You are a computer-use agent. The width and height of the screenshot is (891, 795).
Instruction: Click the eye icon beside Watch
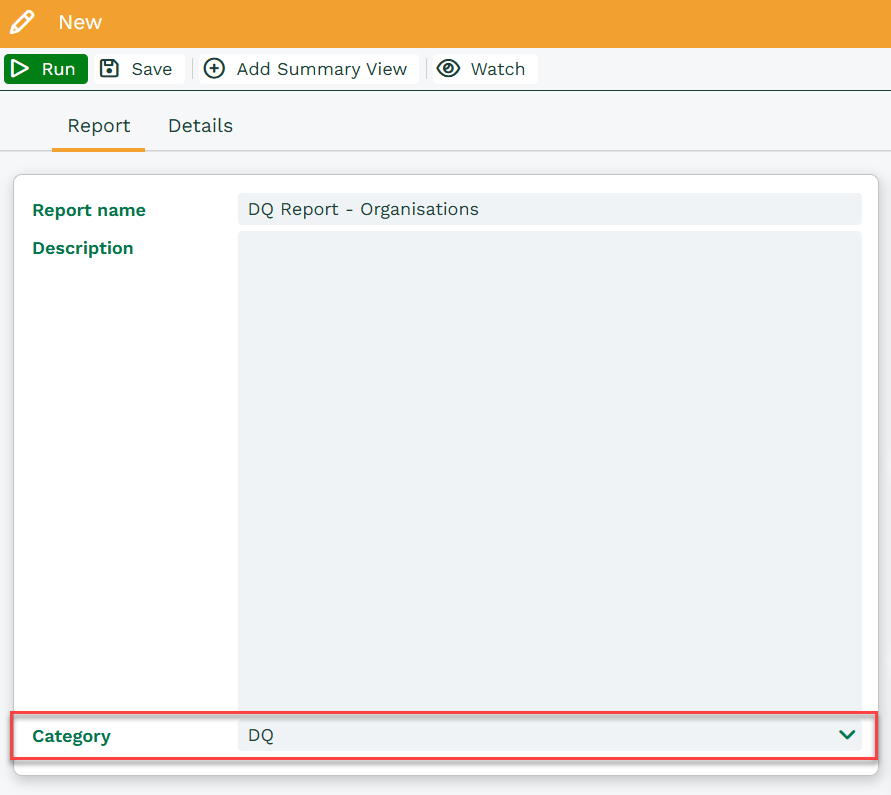click(449, 69)
